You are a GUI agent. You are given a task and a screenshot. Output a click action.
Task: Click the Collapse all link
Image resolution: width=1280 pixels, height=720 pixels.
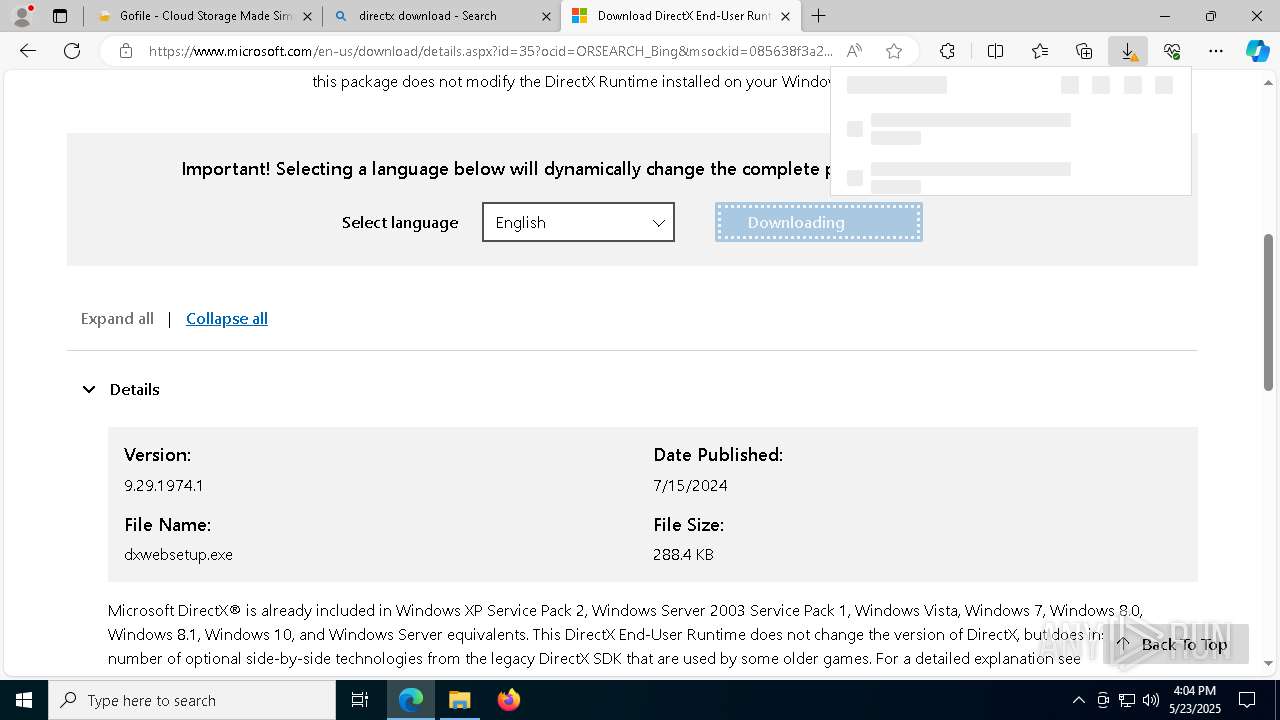tap(227, 319)
